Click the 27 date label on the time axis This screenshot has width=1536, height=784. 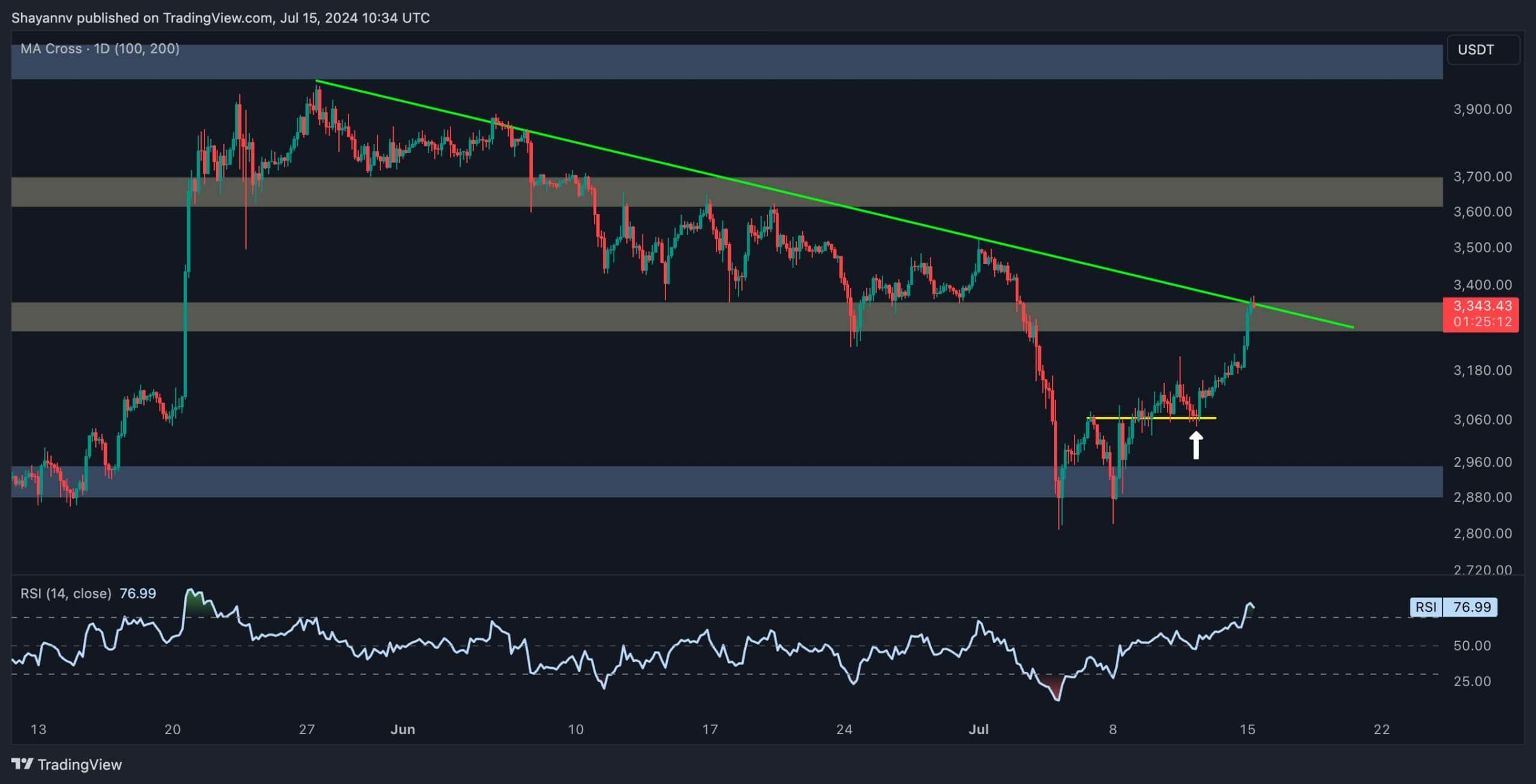click(x=307, y=729)
